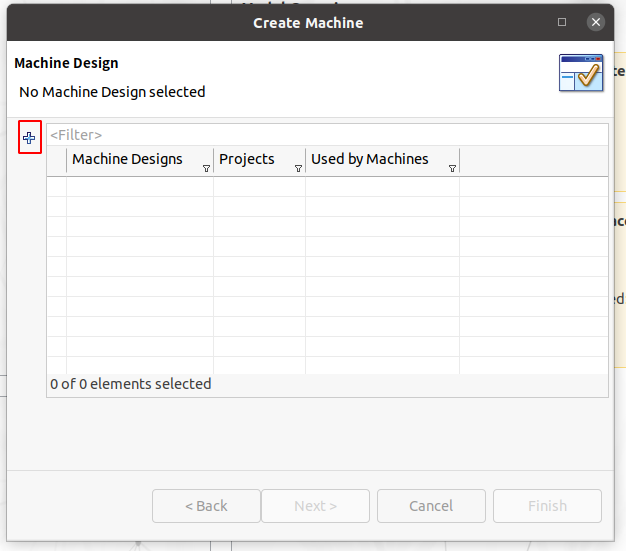Viewport: 626px width, 551px height.
Task: Click the 'No Machine Design selected' message
Action: [112, 92]
